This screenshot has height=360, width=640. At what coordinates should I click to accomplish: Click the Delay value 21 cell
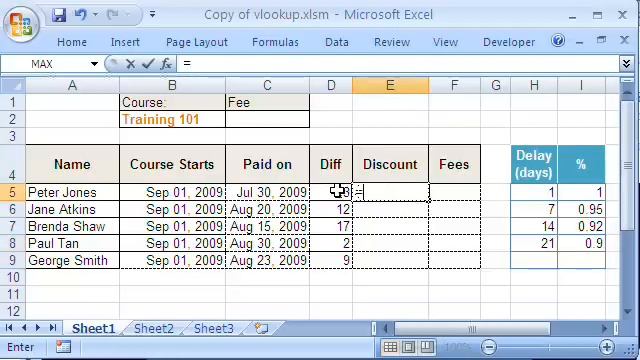coord(534,244)
